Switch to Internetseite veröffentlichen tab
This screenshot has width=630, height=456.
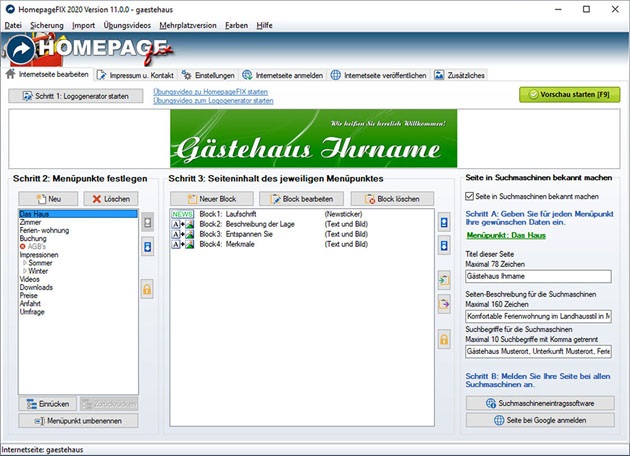378,75
